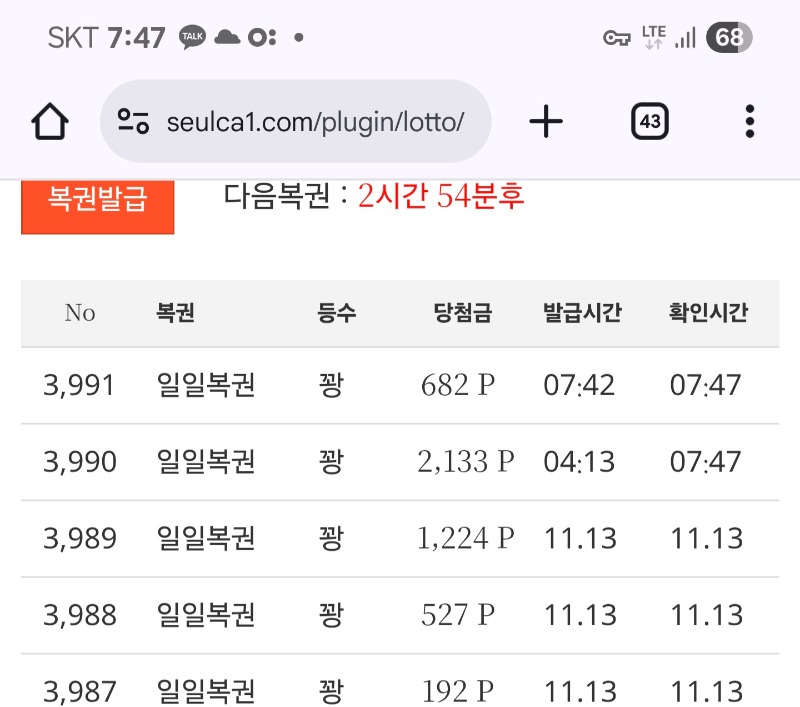800x707 pixels.
Task: Select the row numbered 3,991
Action: 80,385
